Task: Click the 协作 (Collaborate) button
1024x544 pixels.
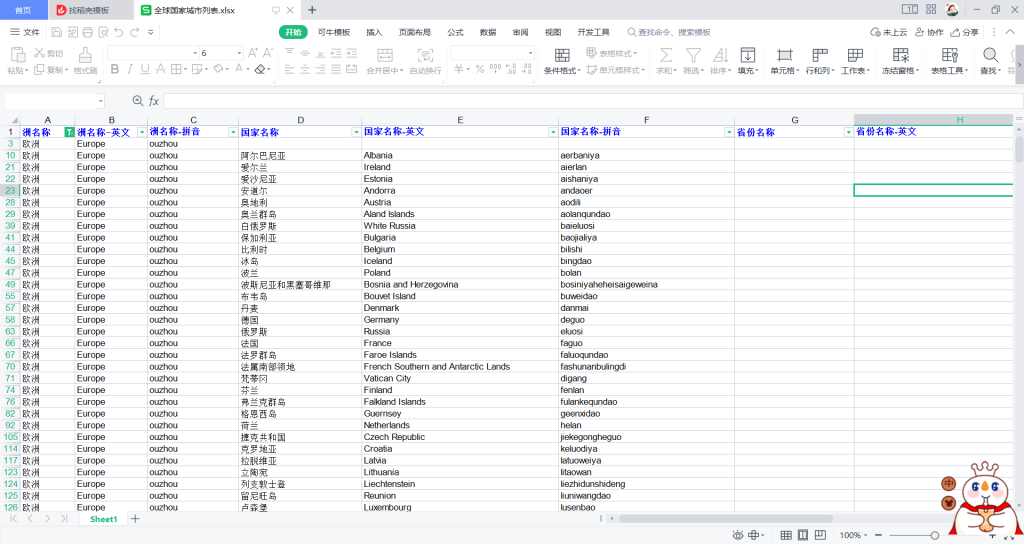Action: 929,32
